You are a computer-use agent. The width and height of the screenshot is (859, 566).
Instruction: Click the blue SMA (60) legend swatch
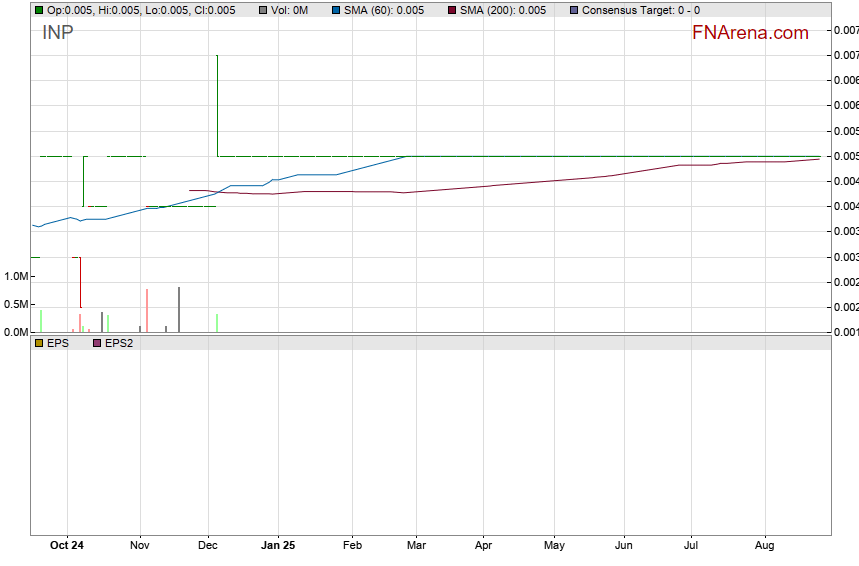click(x=336, y=10)
